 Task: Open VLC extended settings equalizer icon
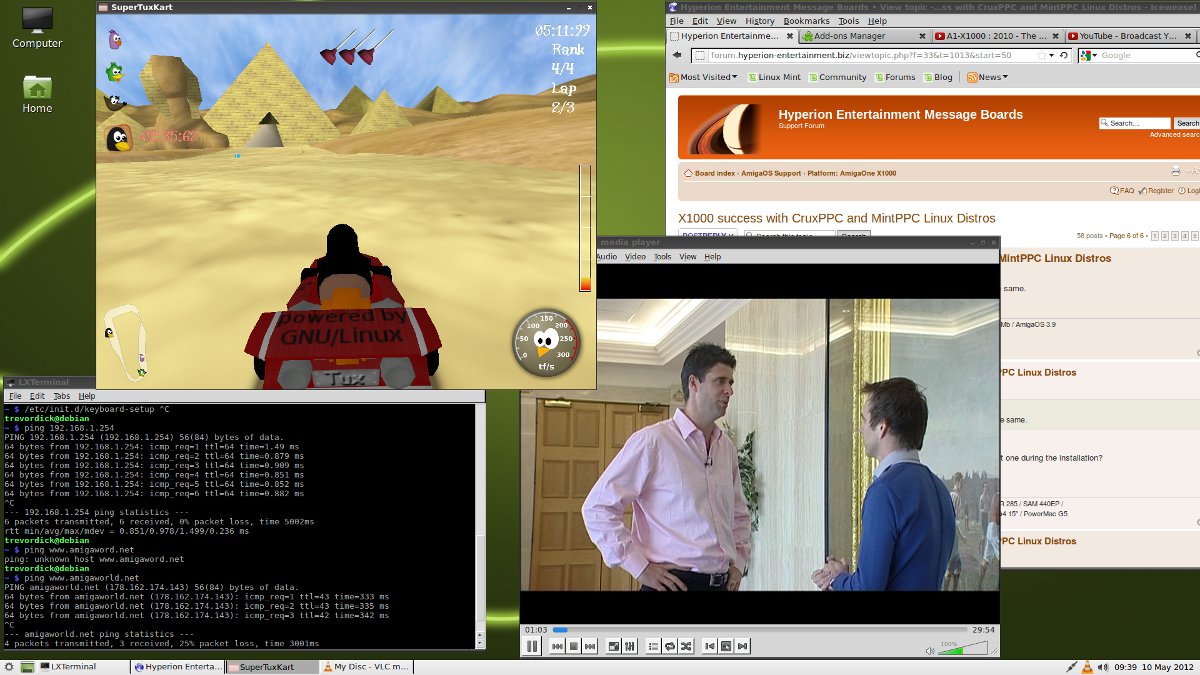pos(630,647)
